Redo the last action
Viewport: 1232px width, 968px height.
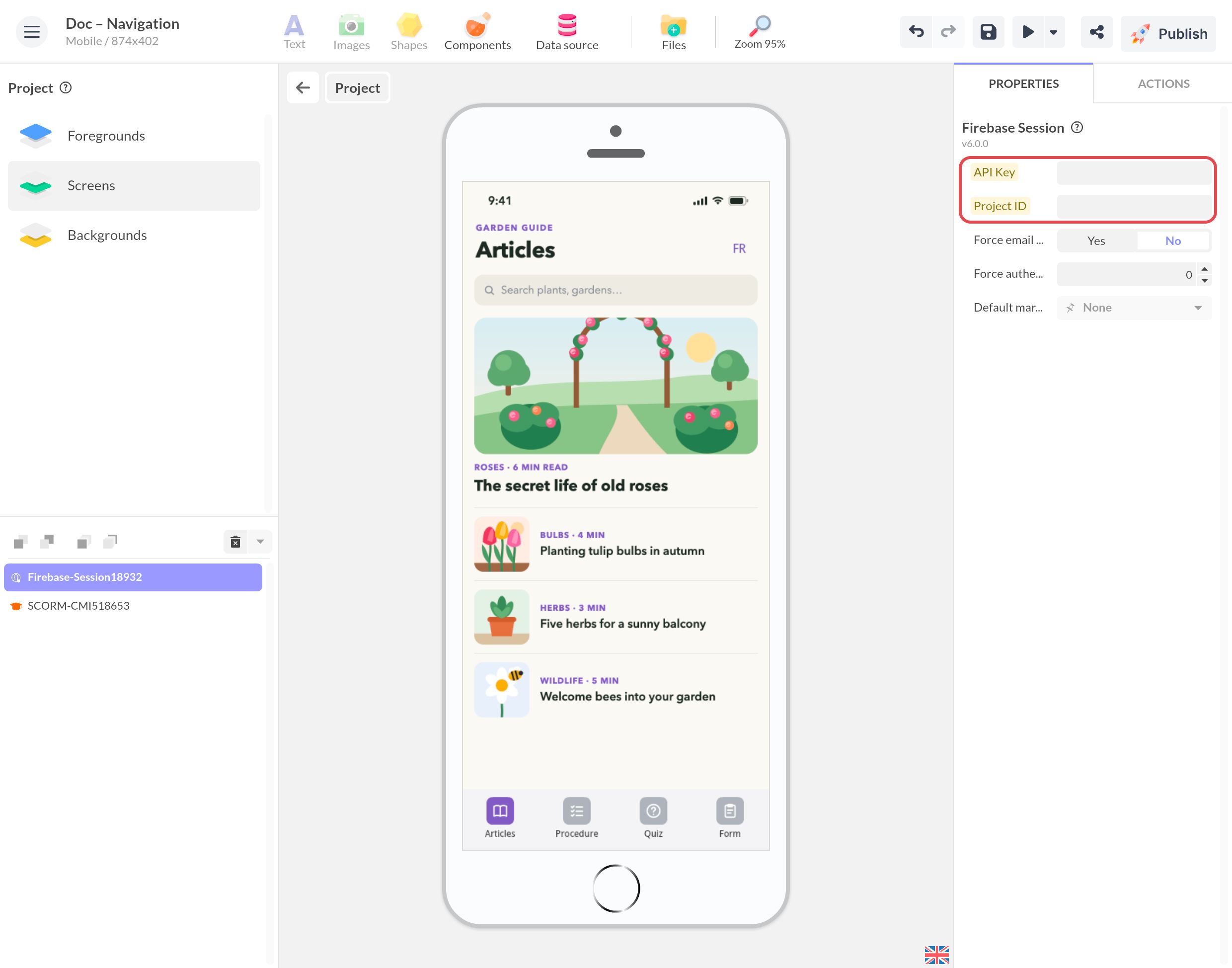coord(948,32)
